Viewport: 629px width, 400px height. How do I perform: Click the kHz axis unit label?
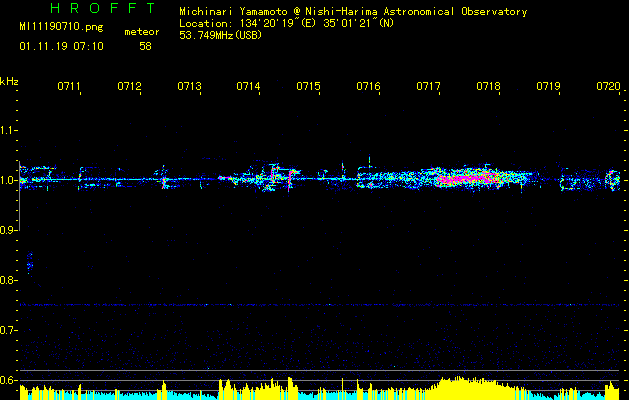[x=10, y=81]
